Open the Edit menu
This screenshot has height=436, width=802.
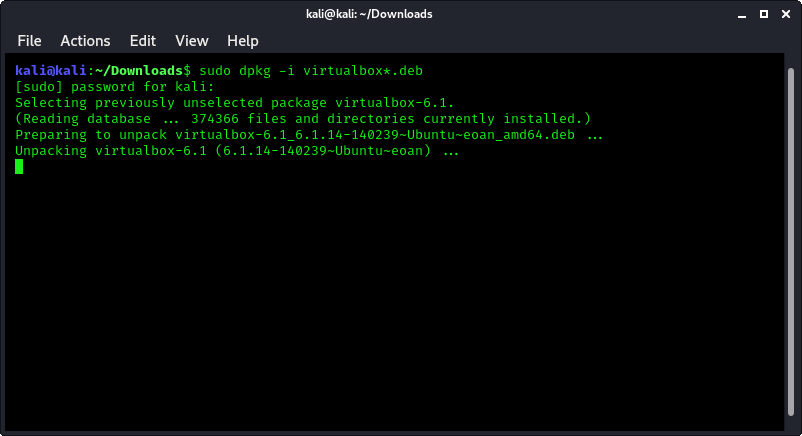coord(142,41)
